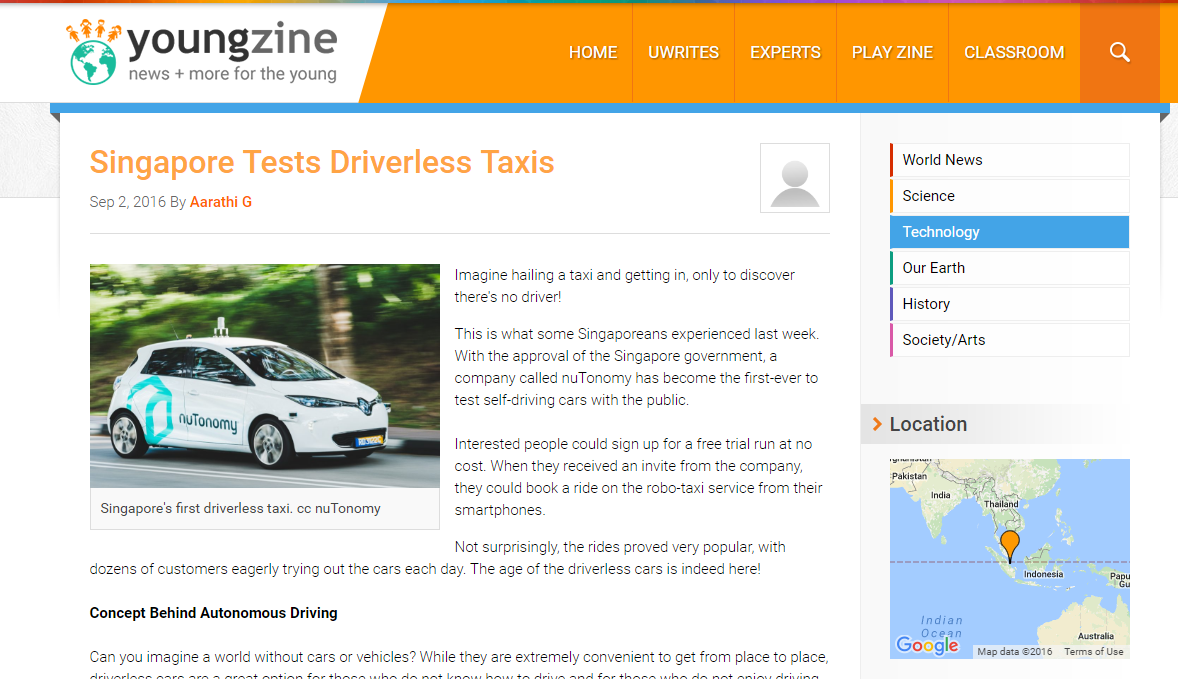Click the article title Singapore Tests Driverless Taxis
The image size is (1178, 679).
[x=322, y=162]
